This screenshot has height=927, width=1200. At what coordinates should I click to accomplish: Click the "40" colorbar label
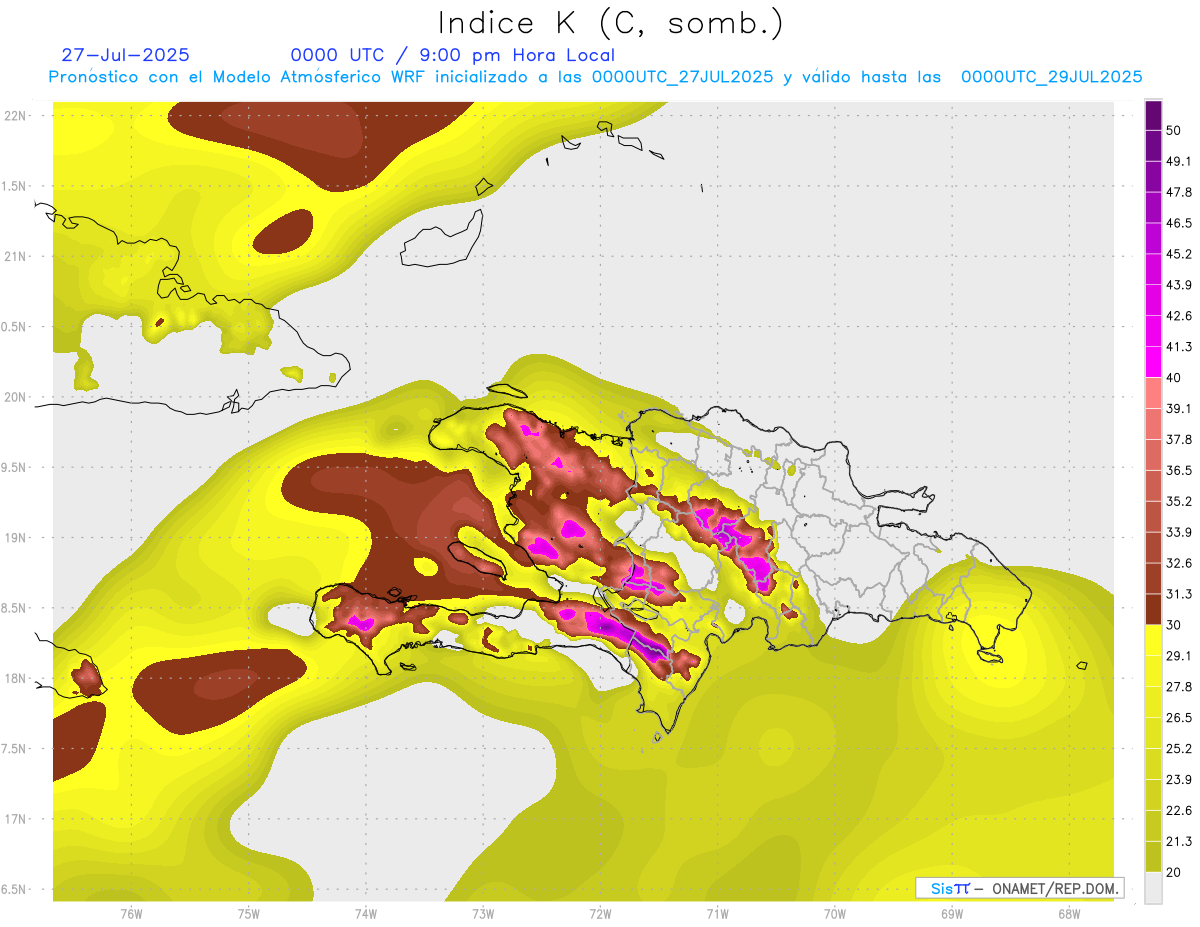[x=1176, y=378]
